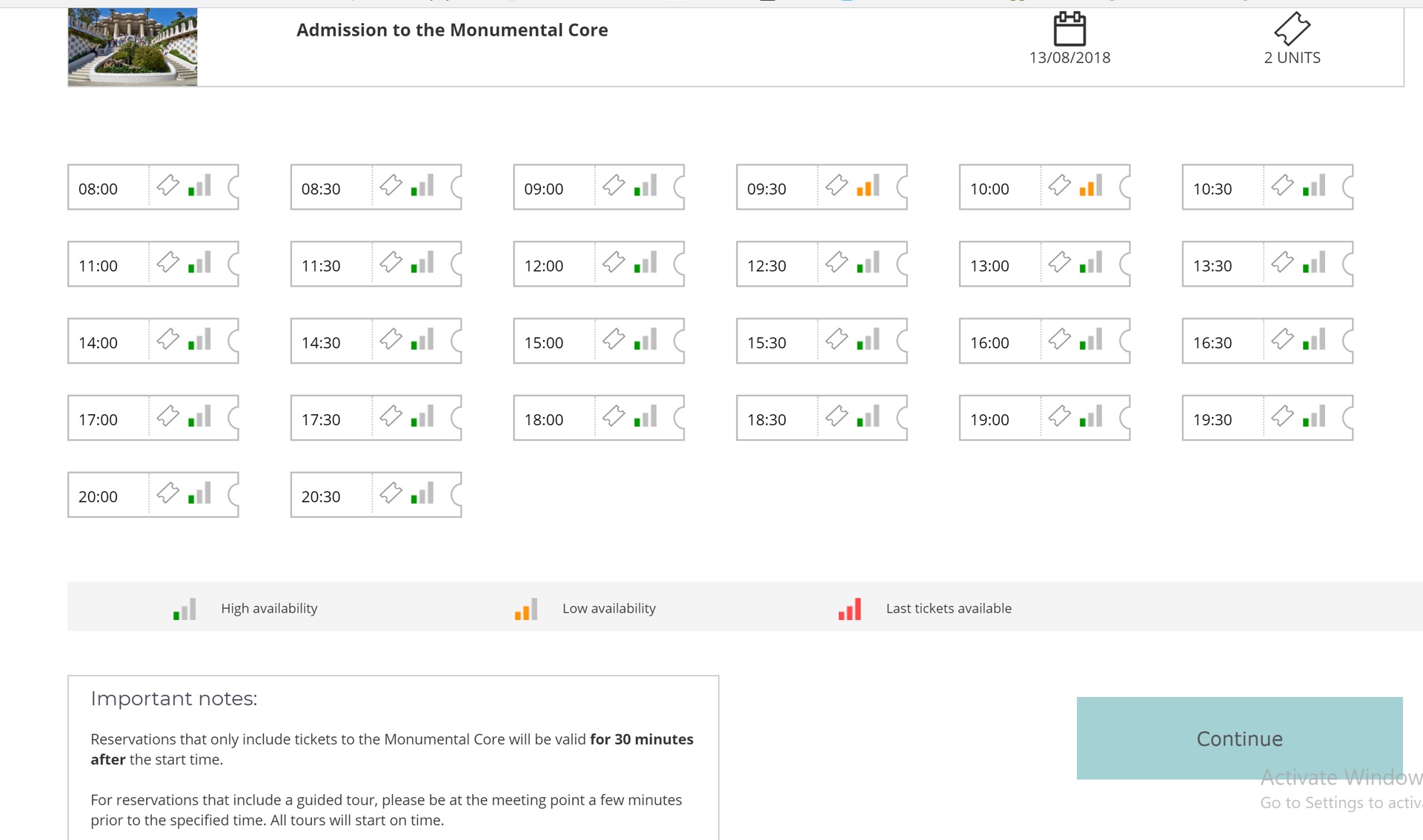Select the 10:30 time slot

point(1268,187)
